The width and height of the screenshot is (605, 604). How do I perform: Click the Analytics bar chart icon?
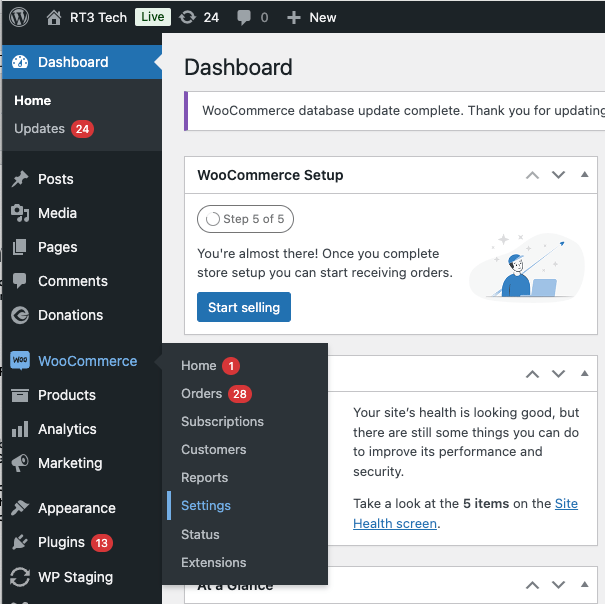click(x=19, y=429)
